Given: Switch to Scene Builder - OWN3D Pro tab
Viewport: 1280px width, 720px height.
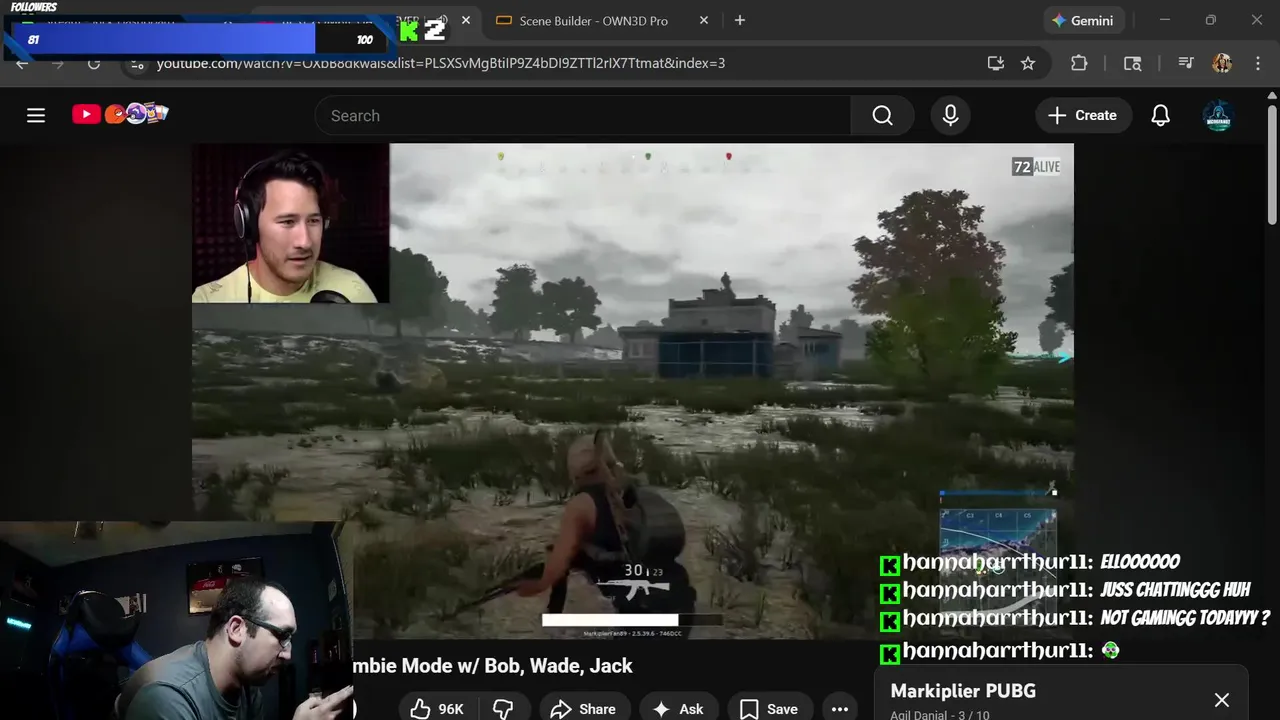Looking at the screenshot, I should pos(593,21).
